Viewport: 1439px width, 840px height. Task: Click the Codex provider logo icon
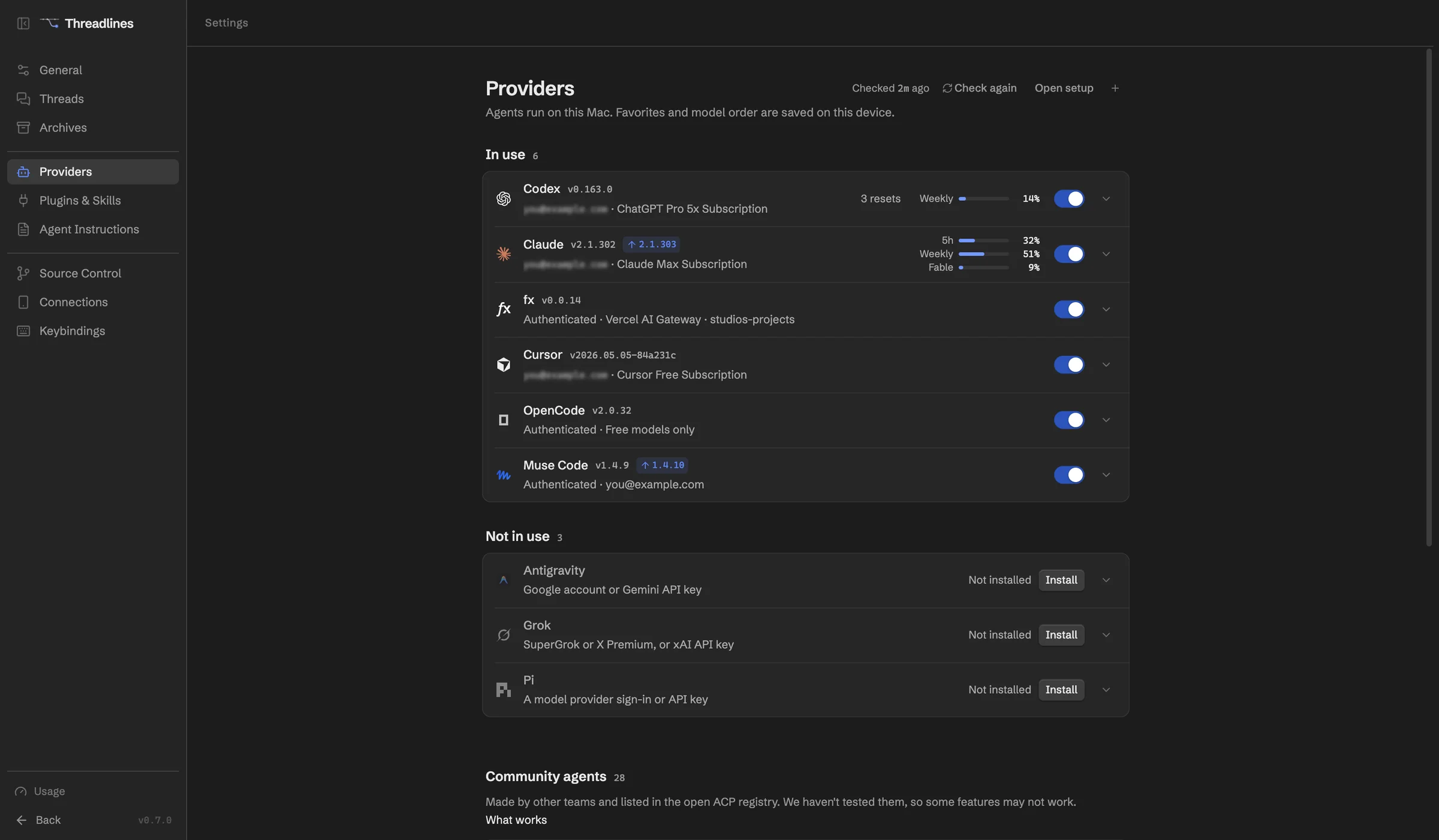tap(504, 198)
